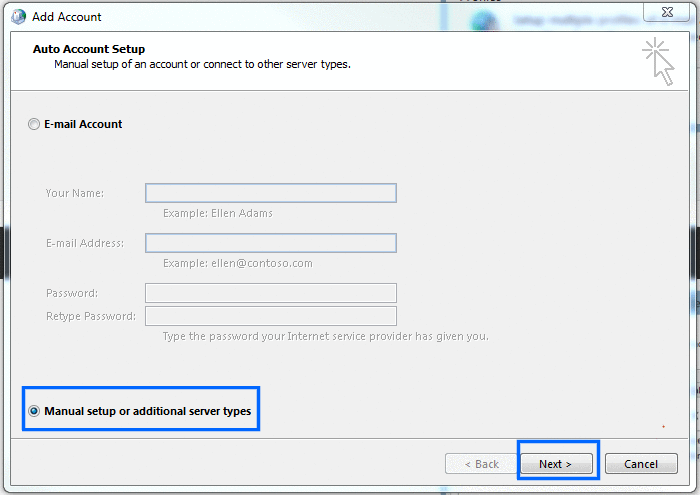Cancel the Add Account dialog
Screen dimensions: 700x495
tap(641, 464)
